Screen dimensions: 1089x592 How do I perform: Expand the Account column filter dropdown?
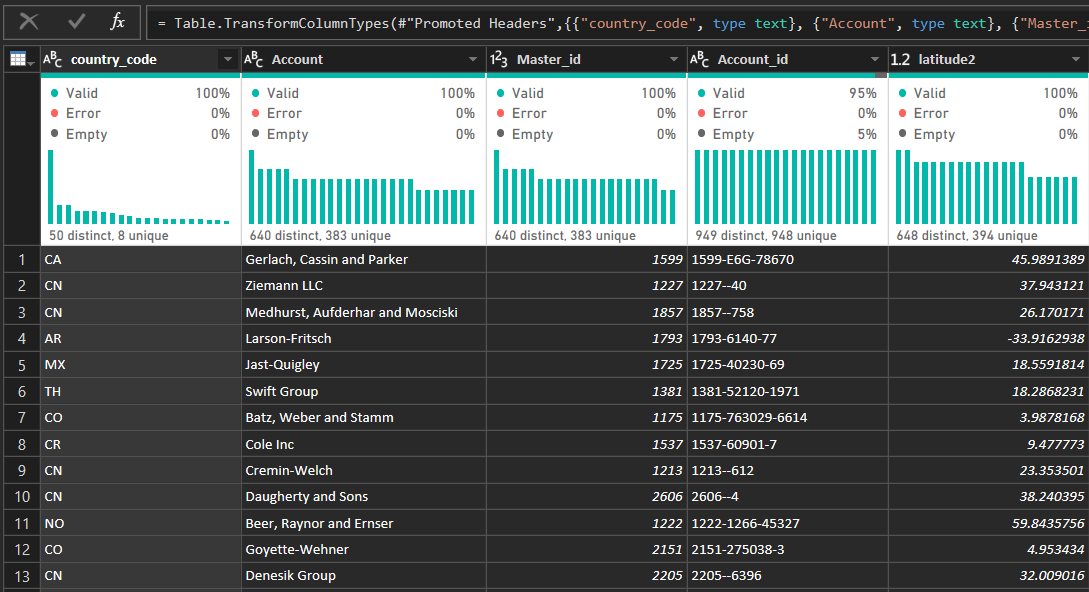click(473, 60)
